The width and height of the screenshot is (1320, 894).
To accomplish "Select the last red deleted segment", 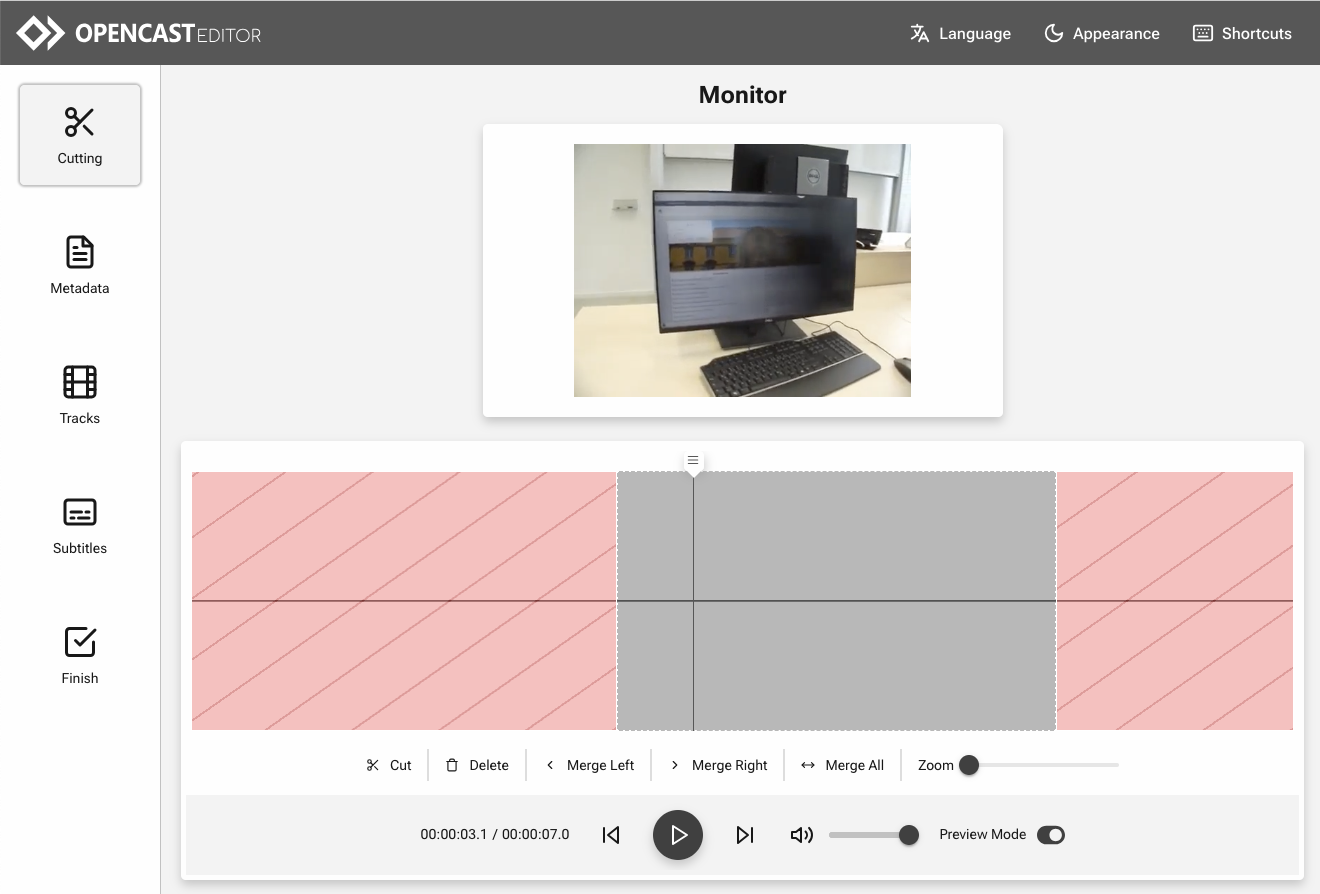I will click(1175, 600).
